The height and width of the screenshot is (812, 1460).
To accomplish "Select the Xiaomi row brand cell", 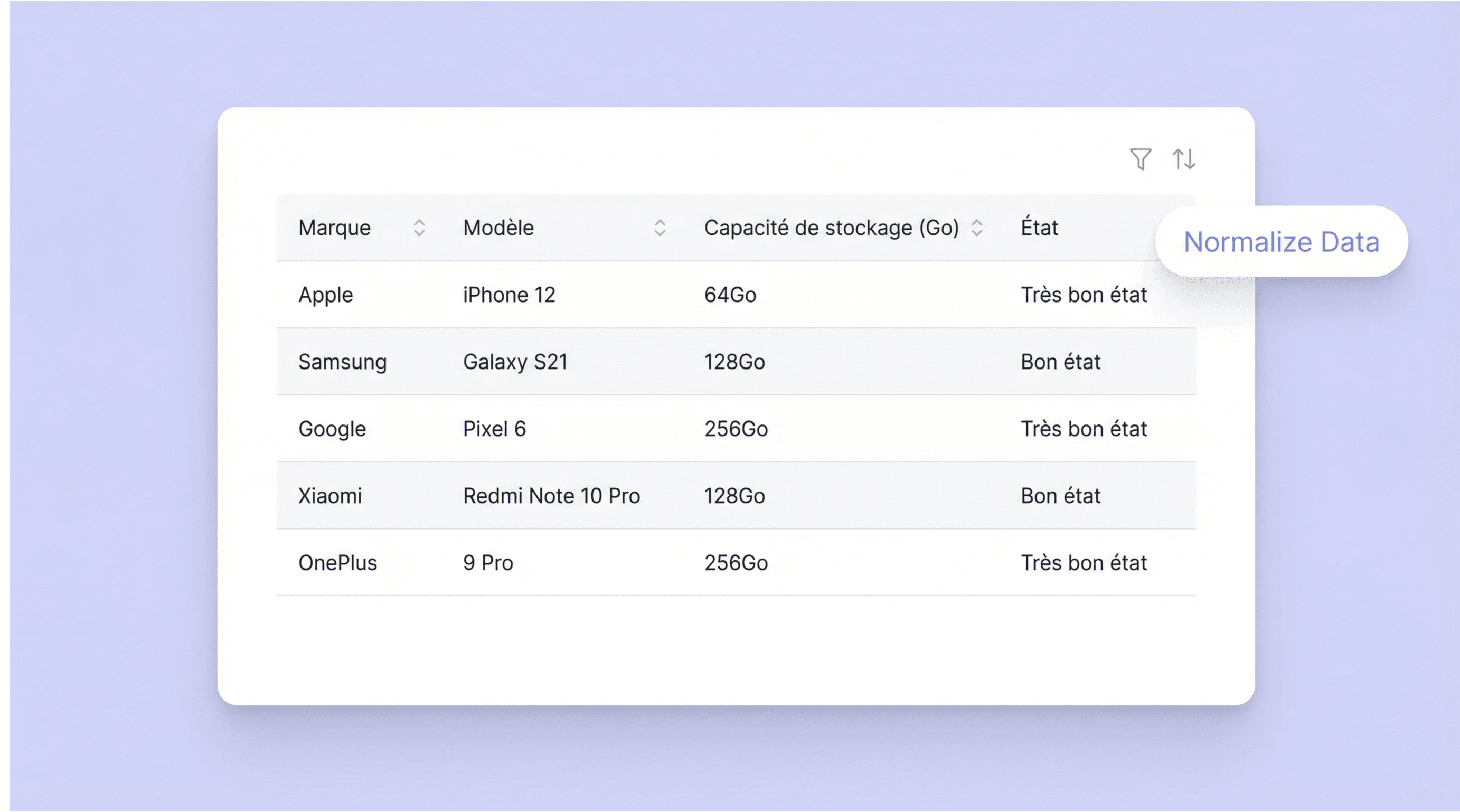I will pyautogui.click(x=330, y=496).
